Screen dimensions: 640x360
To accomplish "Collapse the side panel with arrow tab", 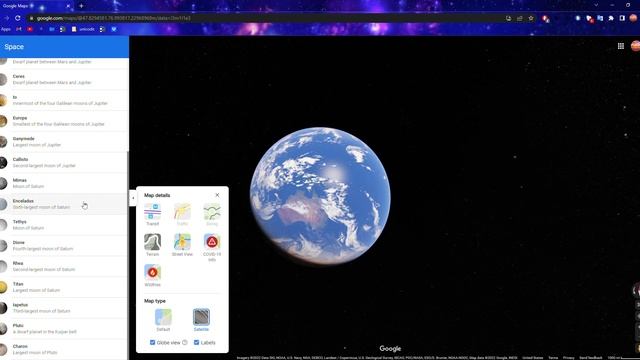I will pos(132,198).
